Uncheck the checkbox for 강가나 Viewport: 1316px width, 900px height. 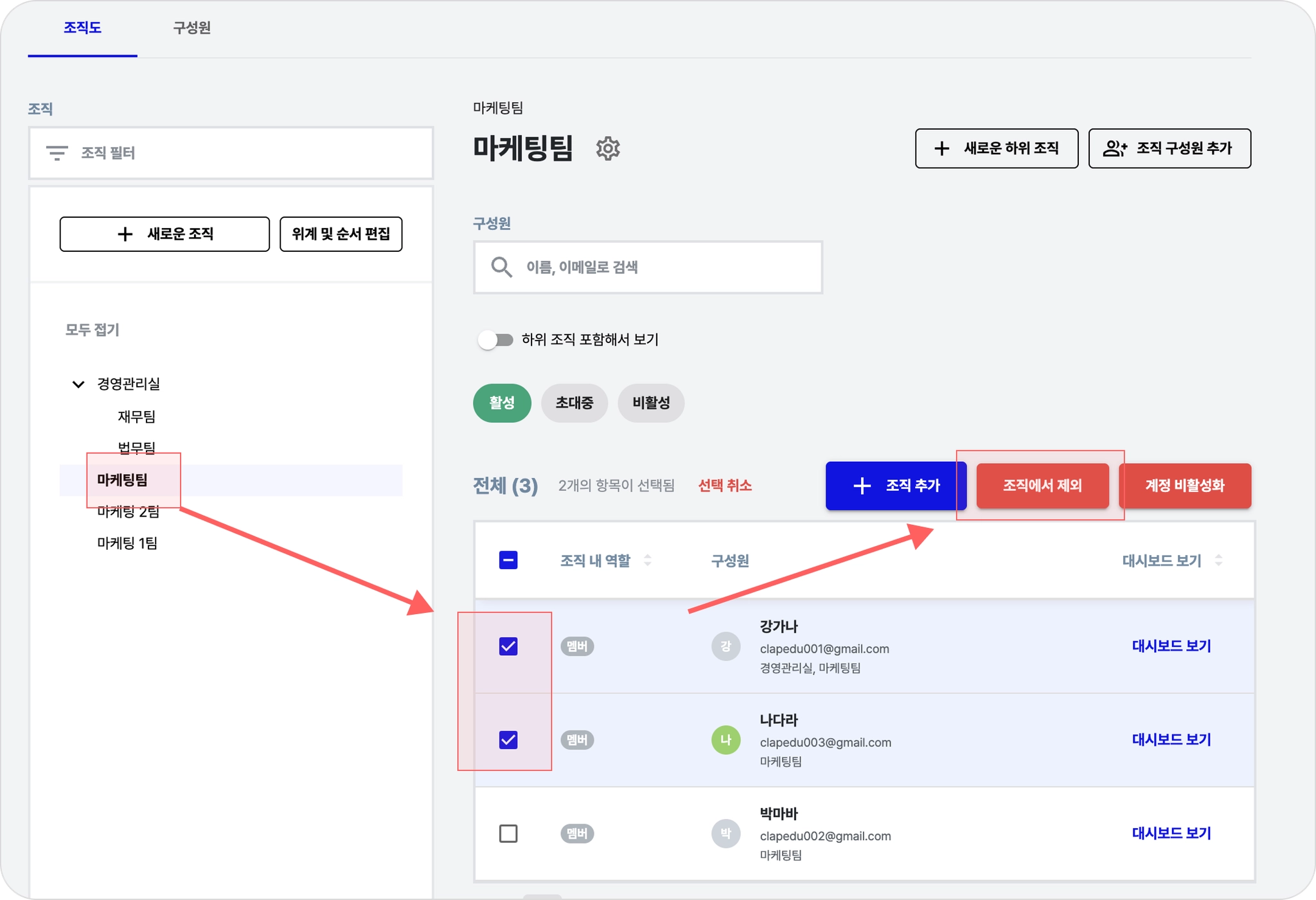pyautogui.click(x=508, y=646)
